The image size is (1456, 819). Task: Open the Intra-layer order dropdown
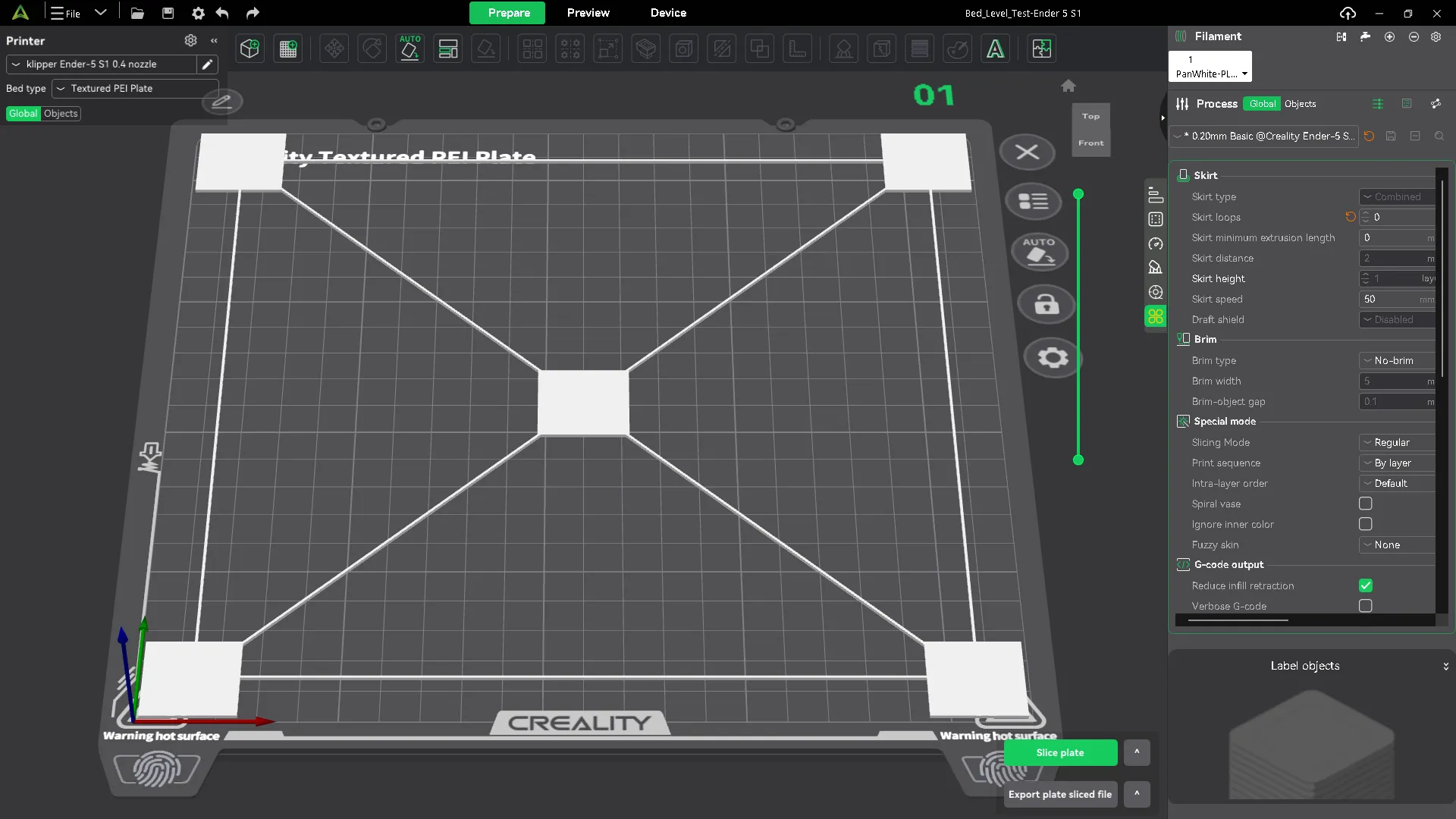[x=1398, y=484]
